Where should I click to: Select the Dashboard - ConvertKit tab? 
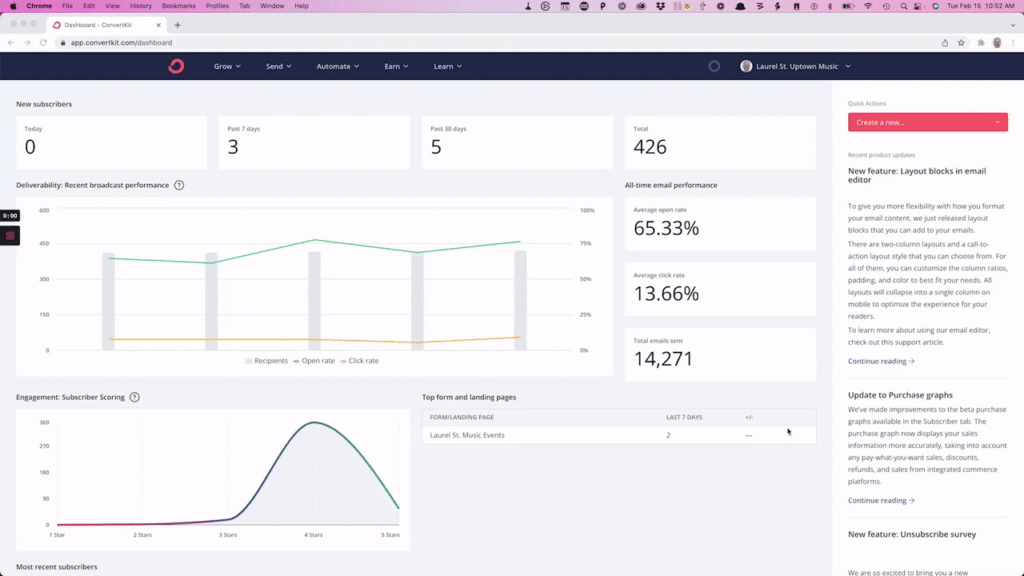(x=108, y=25)
